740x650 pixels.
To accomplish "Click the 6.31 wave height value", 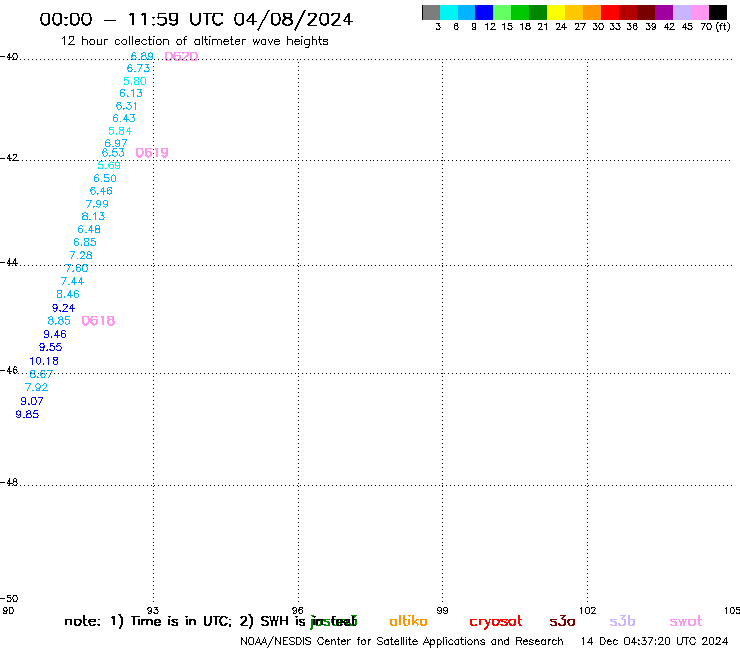I will (126, 106).
